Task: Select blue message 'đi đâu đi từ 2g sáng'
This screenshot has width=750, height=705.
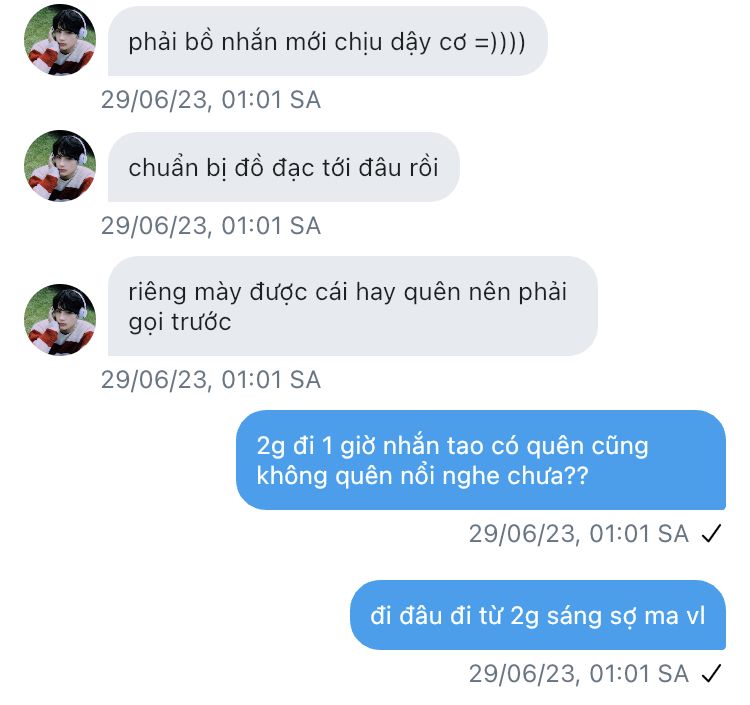Action: coord(538,615)
